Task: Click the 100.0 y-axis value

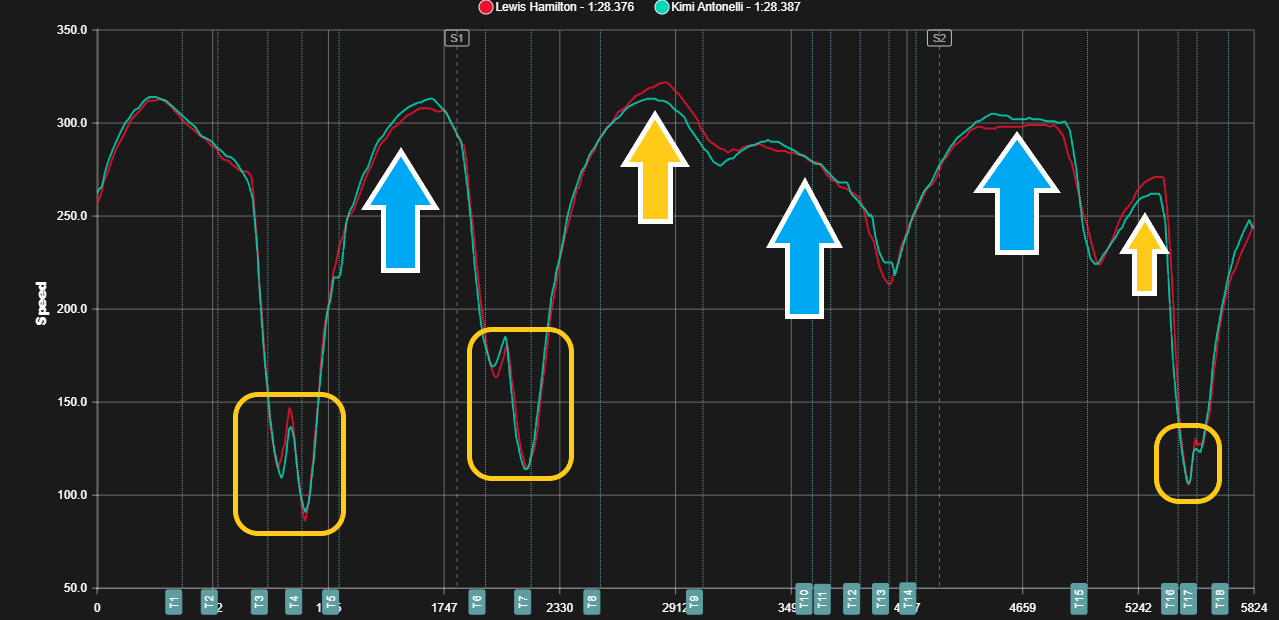Action: click(72, 495)
